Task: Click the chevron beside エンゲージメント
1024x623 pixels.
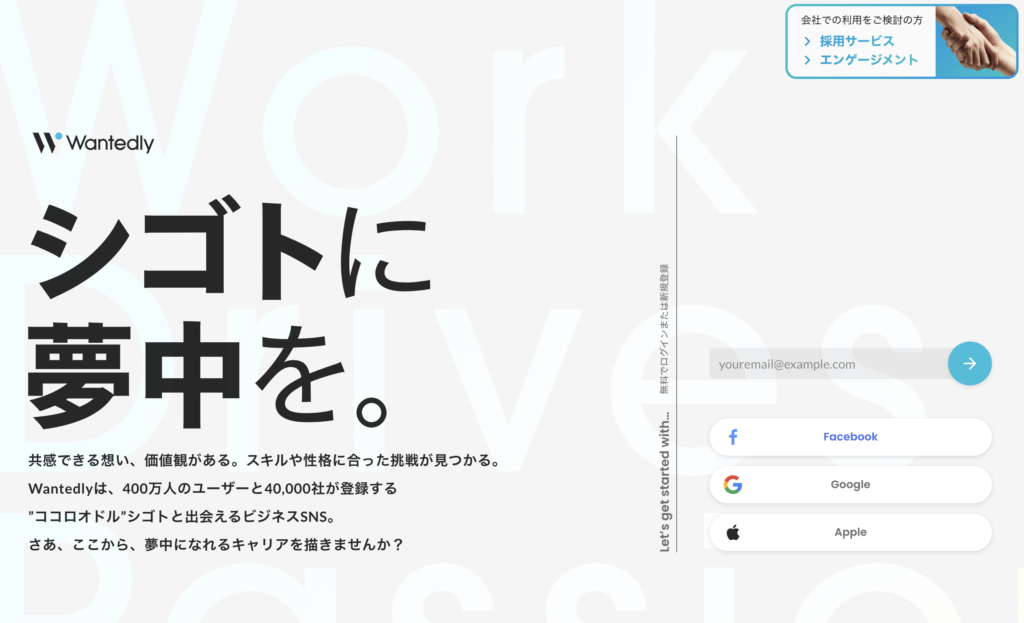Action: 807,60
